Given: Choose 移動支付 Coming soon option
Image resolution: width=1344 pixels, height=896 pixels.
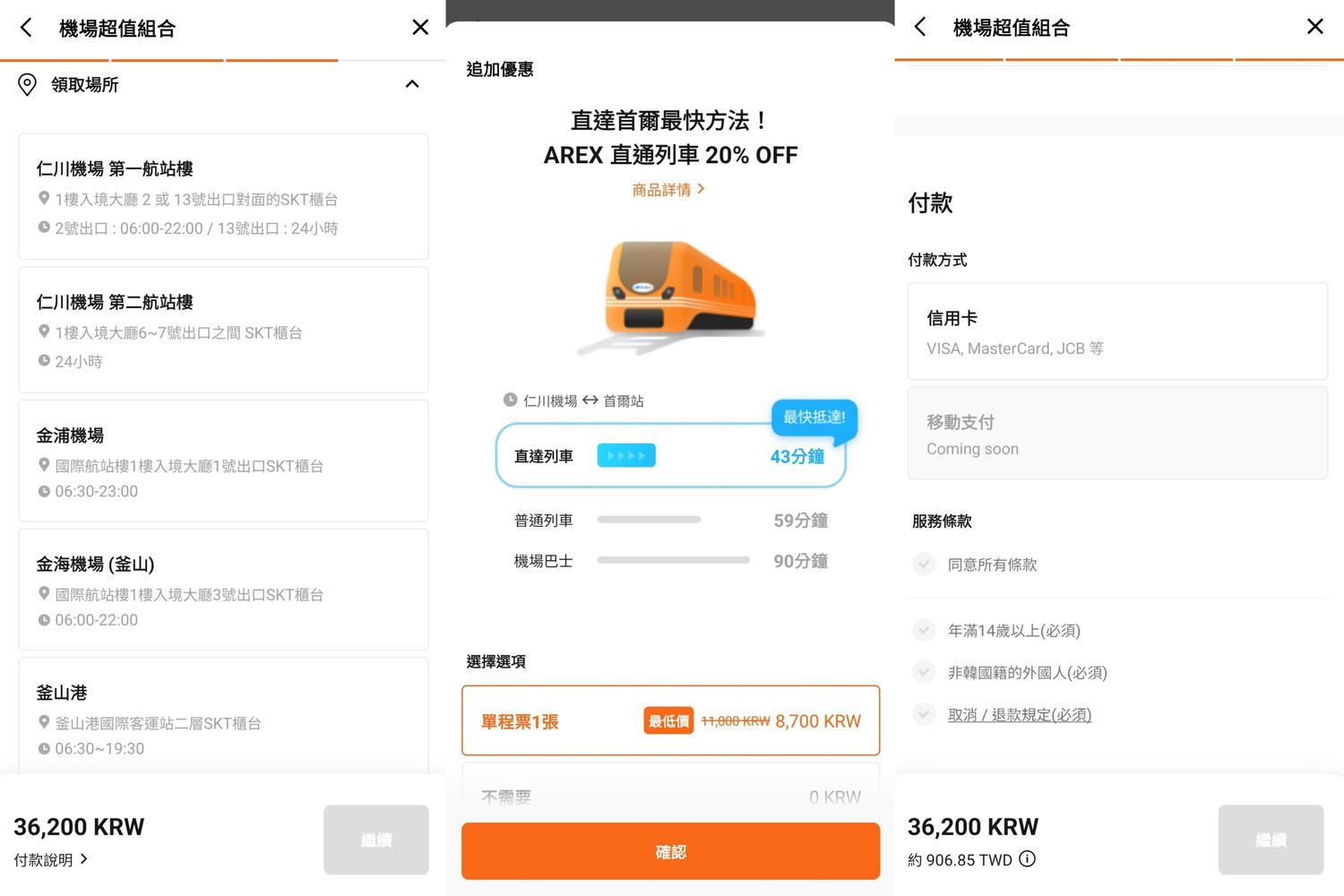Looking at the screenshot, I should click(x=1118, y=434).
